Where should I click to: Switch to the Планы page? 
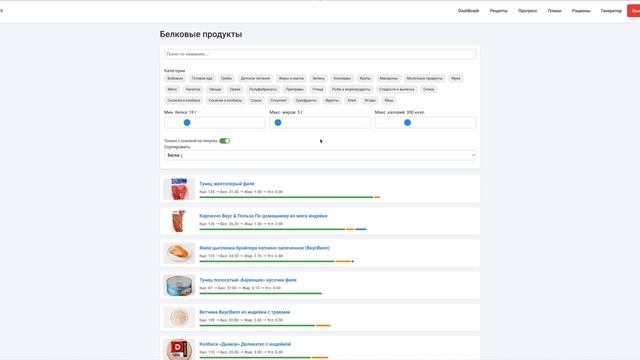554,11
